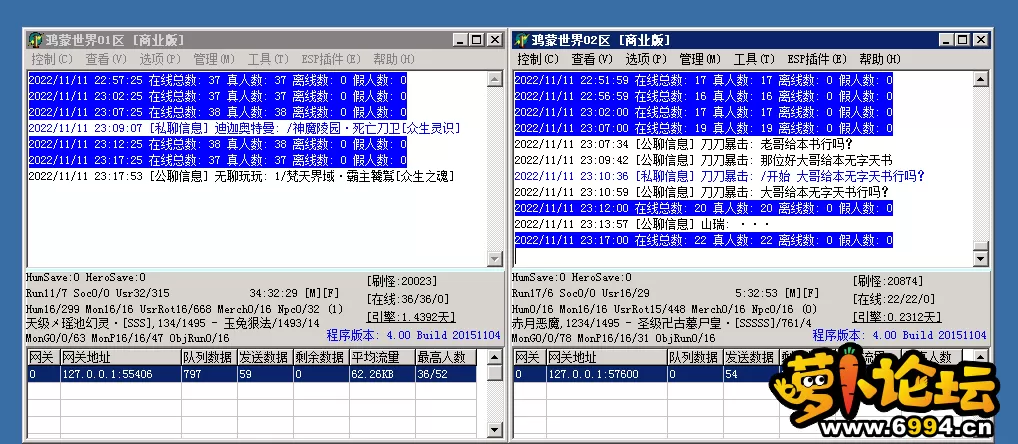Viewport: 1018px width, 444px height.
Task: Open 控制(C) menu in 01区 window
Action: click(52, 59)
